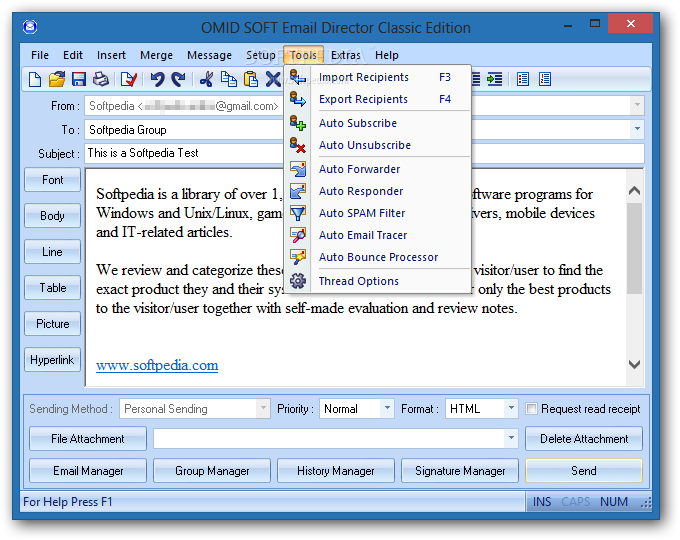The width and height of the screenshot is (680, 540).
Task: Click the Auto Unsubscribe red X icon
Action: (x=298, y=145)
